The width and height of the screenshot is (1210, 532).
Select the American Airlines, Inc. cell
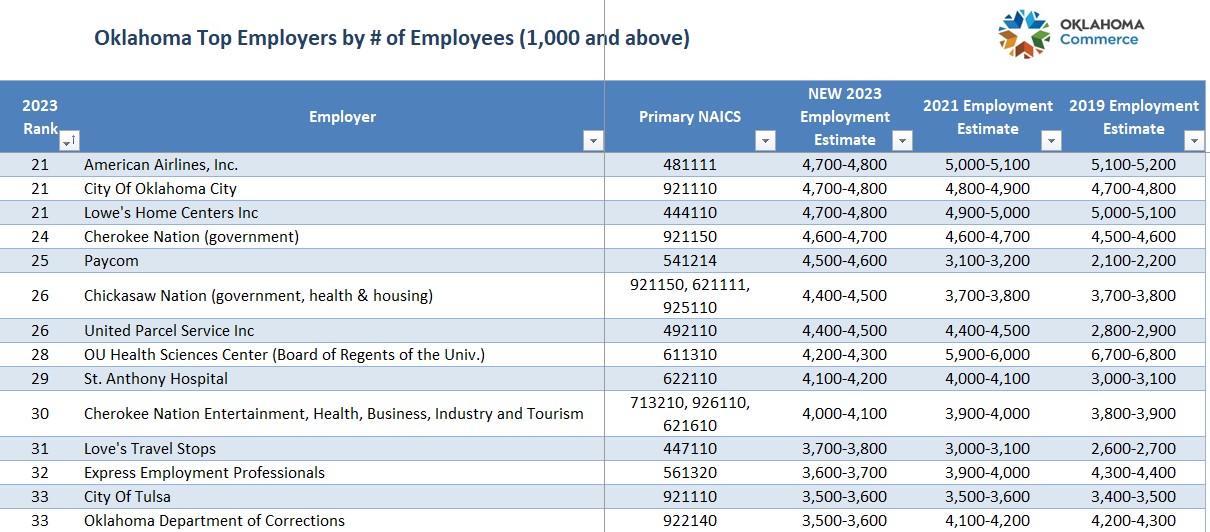click(x=161, y=164)
